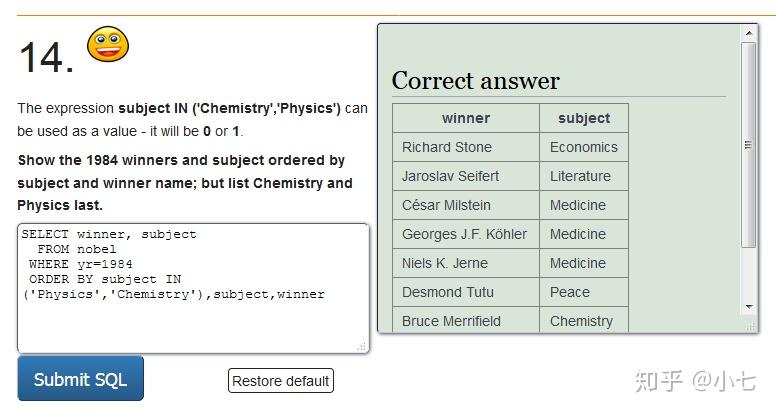The height and width of the screenshot is (412, 776).
Task: Click the results panel scrollbar thumb
Action: tap(749, 145)
